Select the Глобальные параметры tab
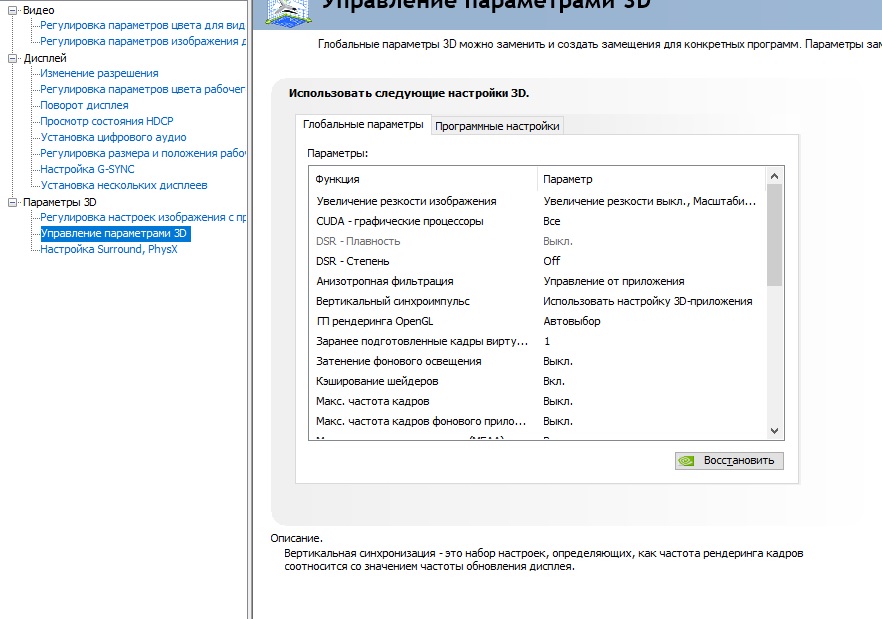882x619 pixels. pos(363,124)
